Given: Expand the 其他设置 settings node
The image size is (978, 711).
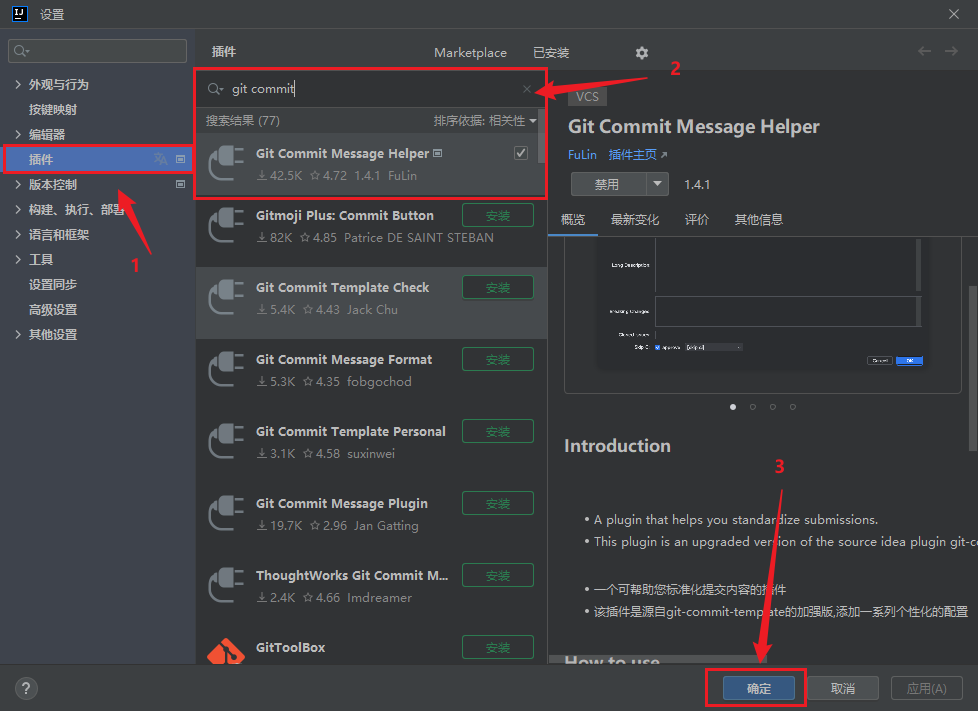Looking at the screenshot, I should coord(18,334).
